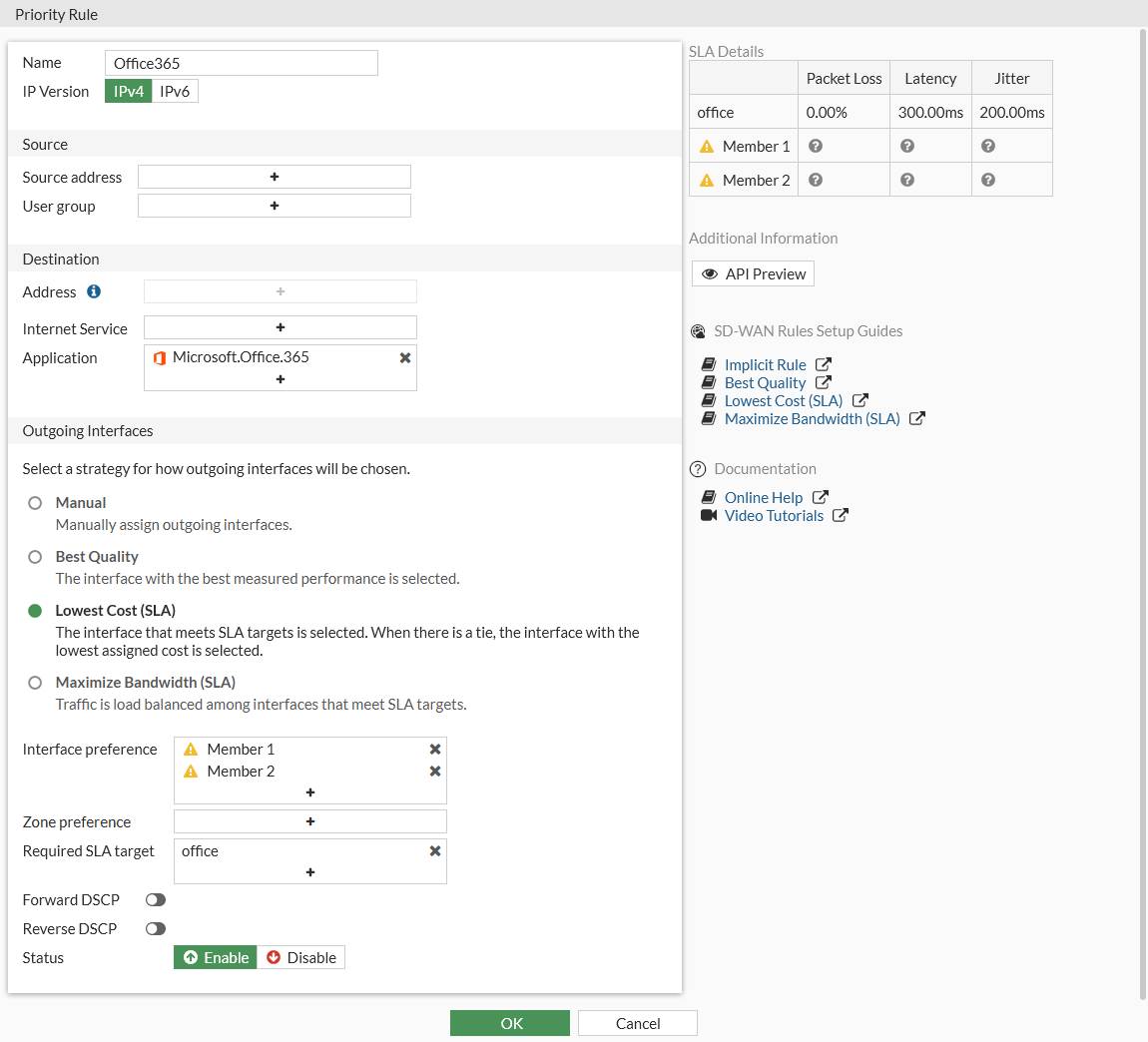This screenshot has height=1042, width=1148.
Task: Open the Online Help link
Action: point(764,498)
